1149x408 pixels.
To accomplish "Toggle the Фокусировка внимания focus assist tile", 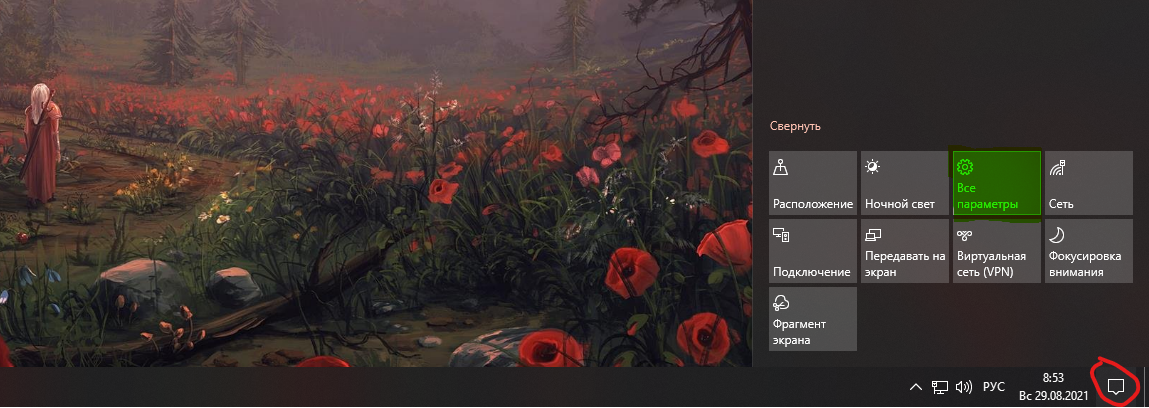I will tap(1088, 251).
